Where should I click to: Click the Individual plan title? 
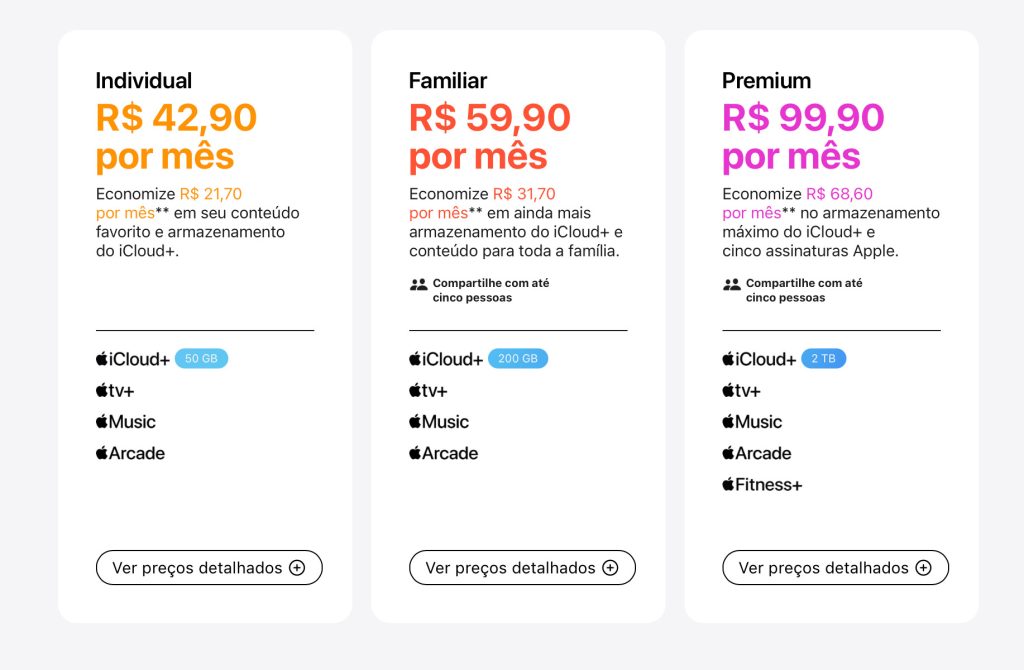(x=144, y=81)
